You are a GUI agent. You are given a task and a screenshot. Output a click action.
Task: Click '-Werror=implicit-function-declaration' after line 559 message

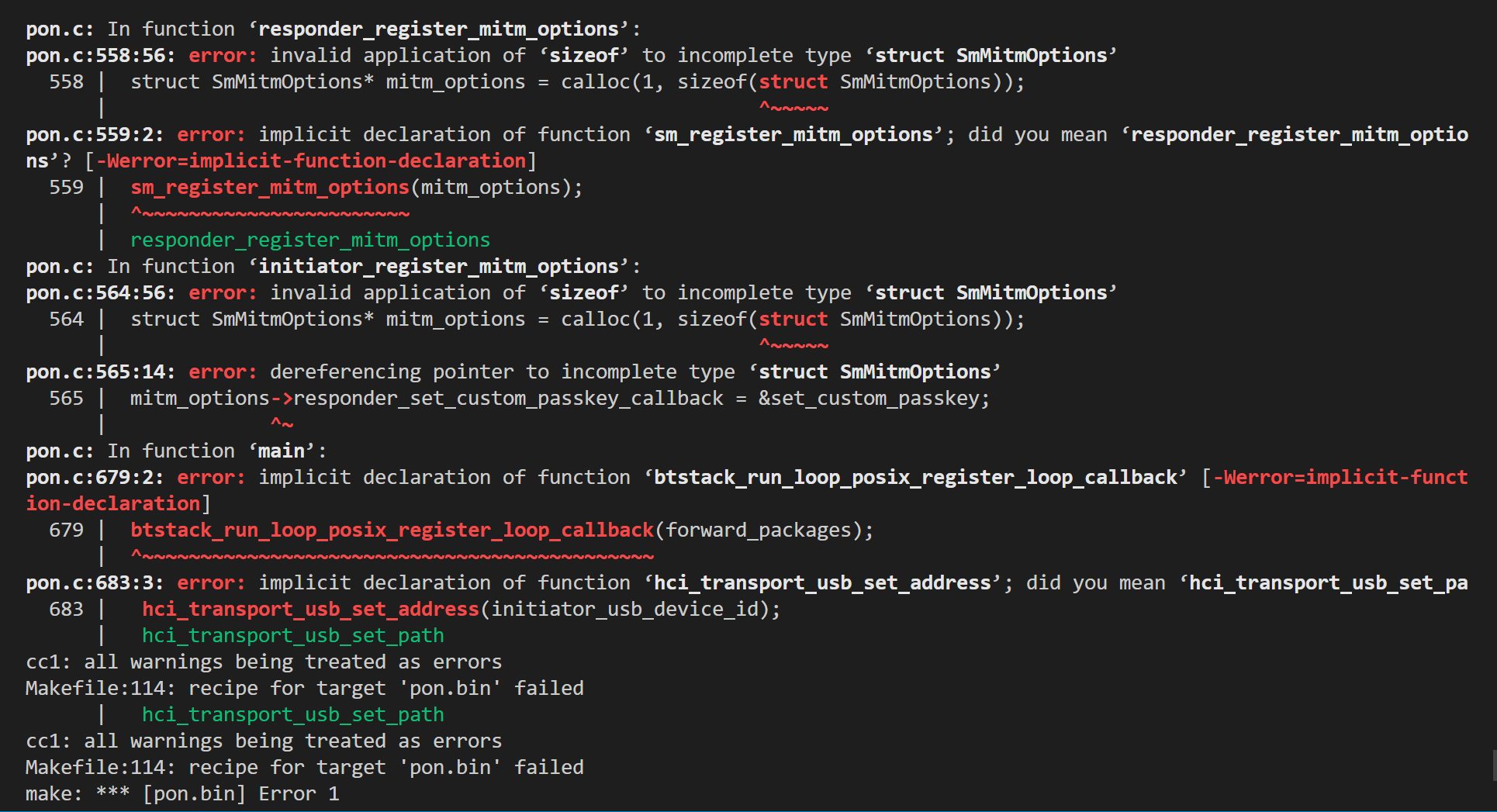point(310,161)
